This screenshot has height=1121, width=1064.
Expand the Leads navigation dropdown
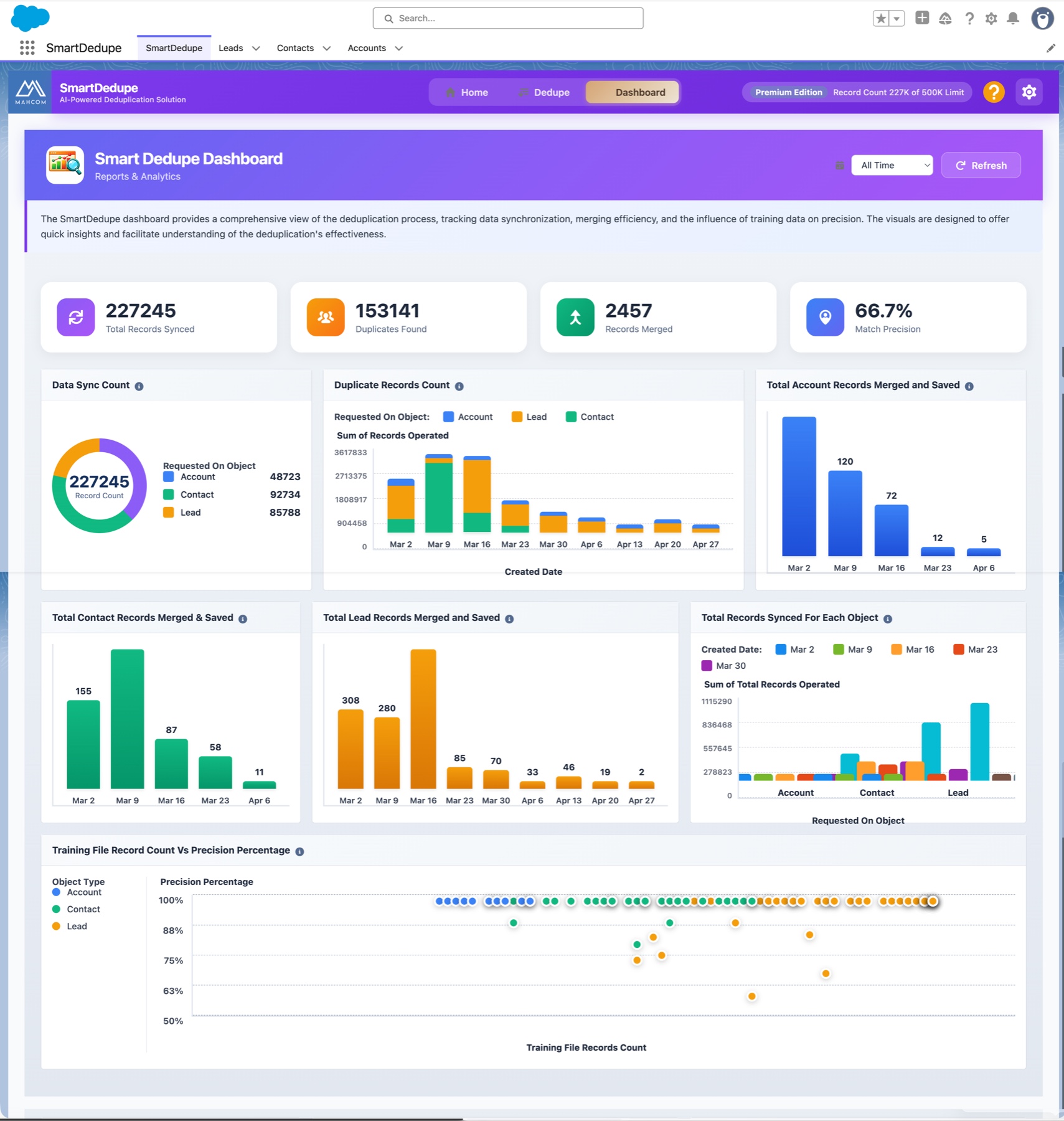click(257, 48)
